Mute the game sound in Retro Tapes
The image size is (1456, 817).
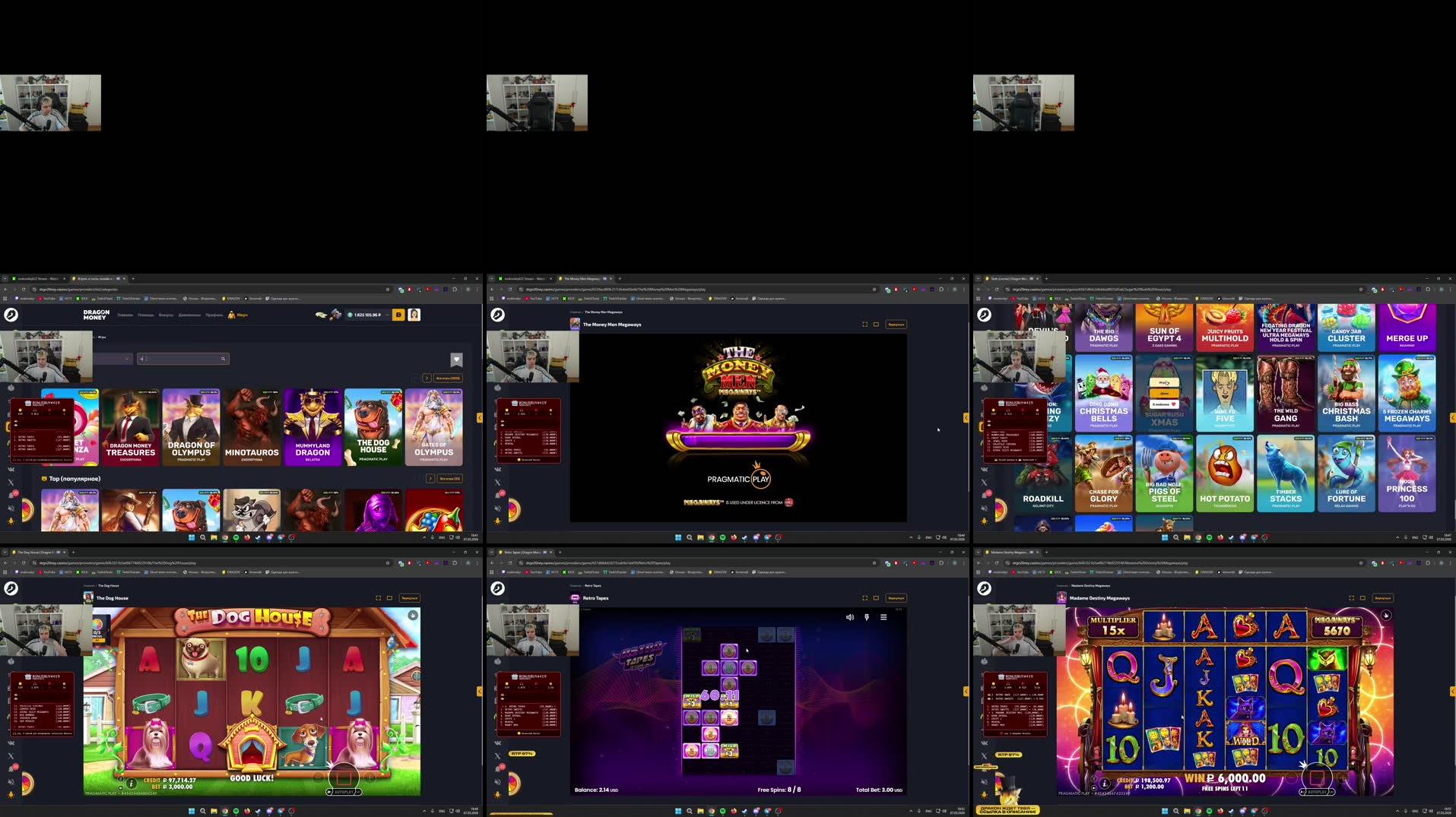(849, 617)
